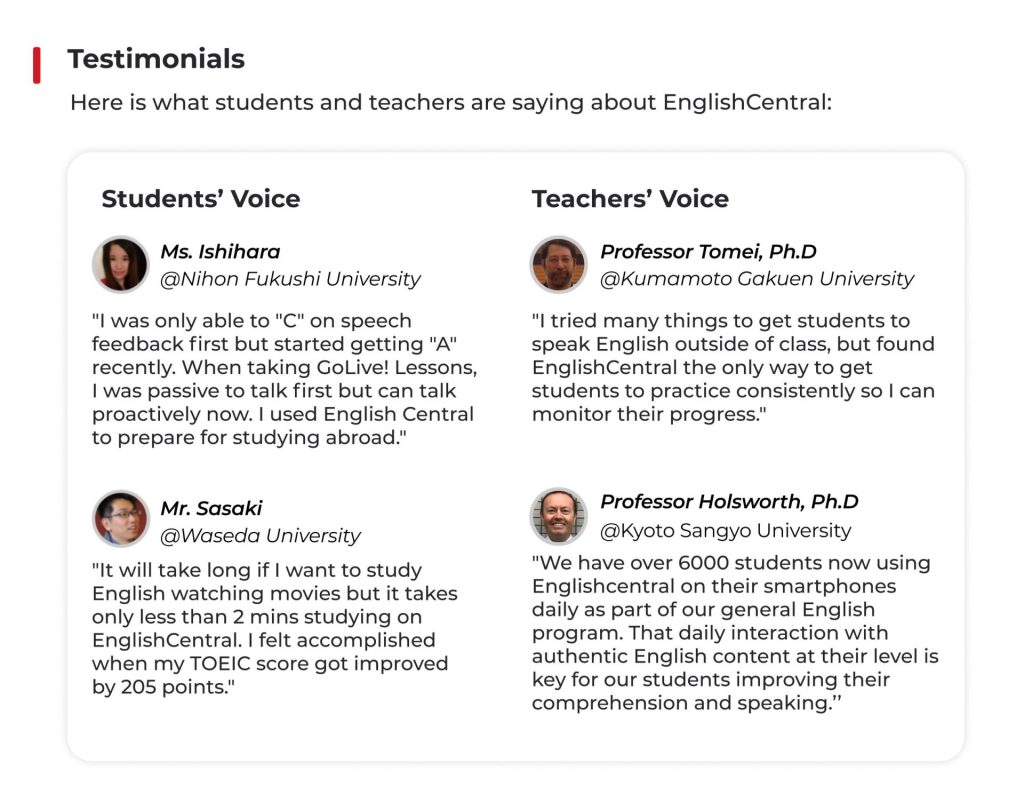
Task: Open @Kyoto Sangyo University handle
Action: [726, 530]
